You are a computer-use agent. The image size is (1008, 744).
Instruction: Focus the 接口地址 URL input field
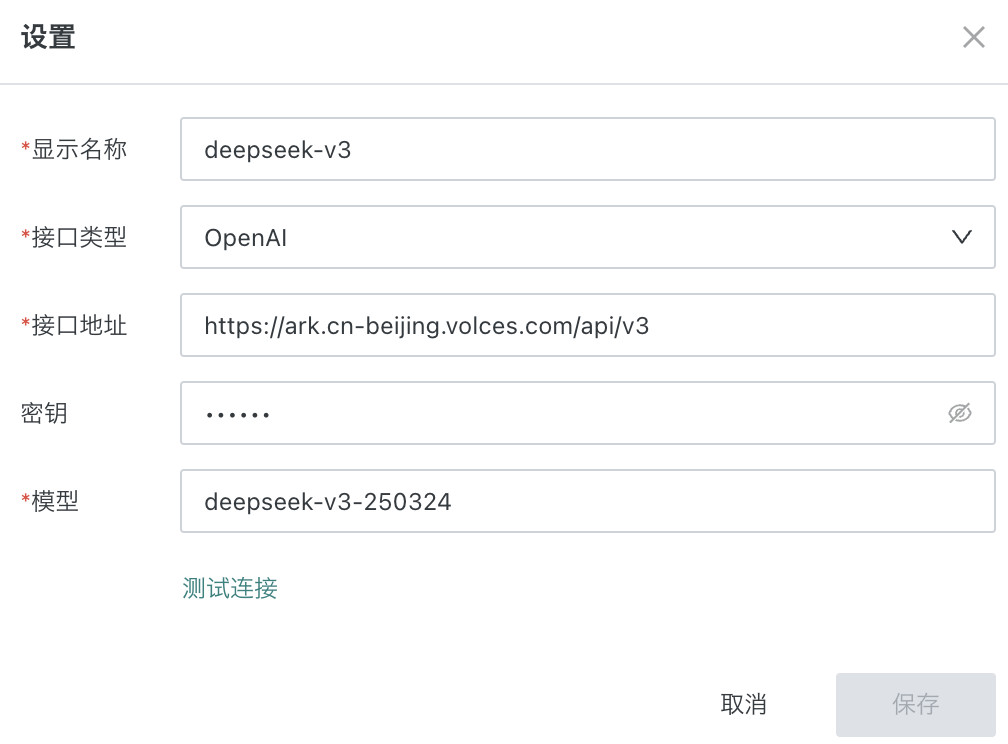(587, 325)
